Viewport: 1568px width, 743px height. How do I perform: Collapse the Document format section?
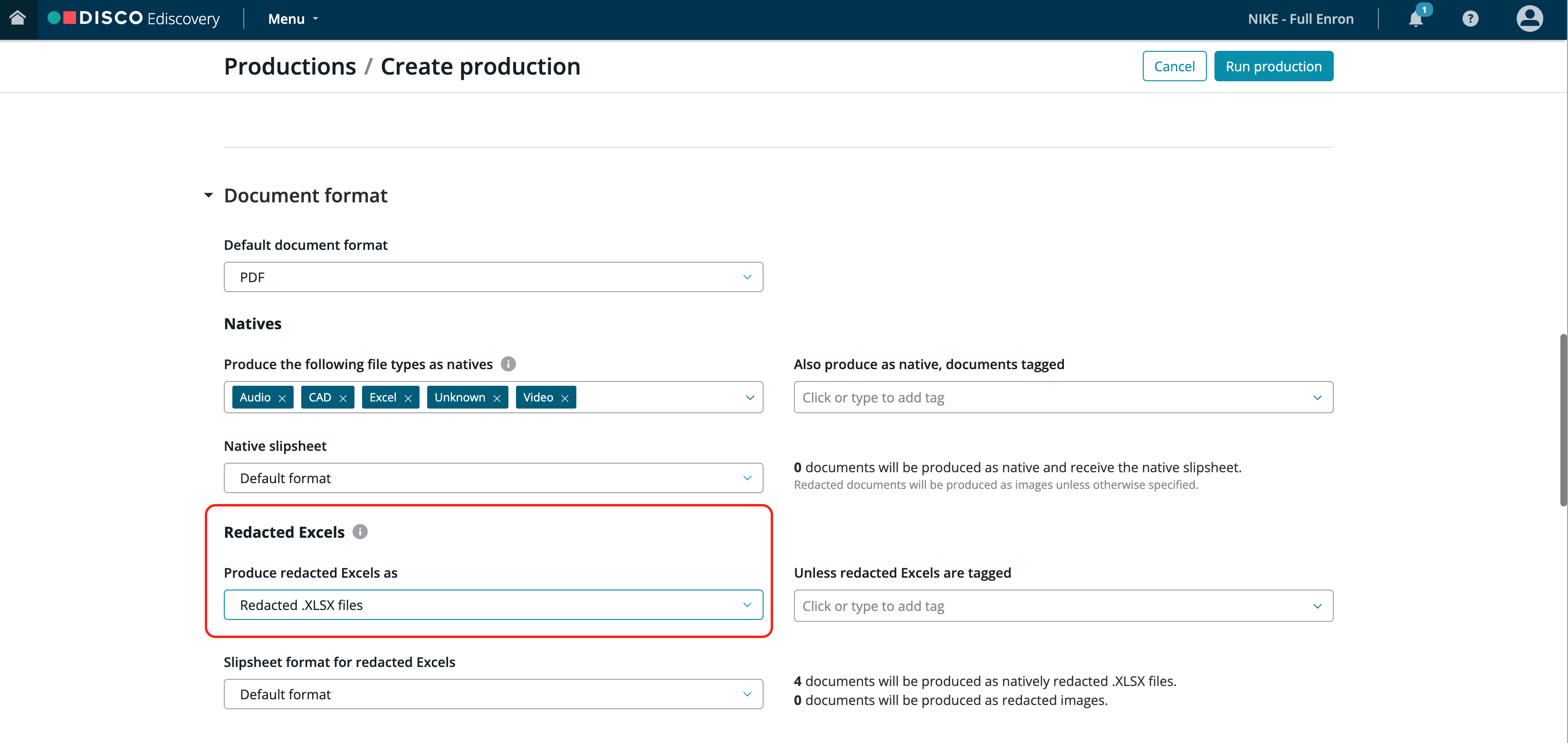point(208,195)
